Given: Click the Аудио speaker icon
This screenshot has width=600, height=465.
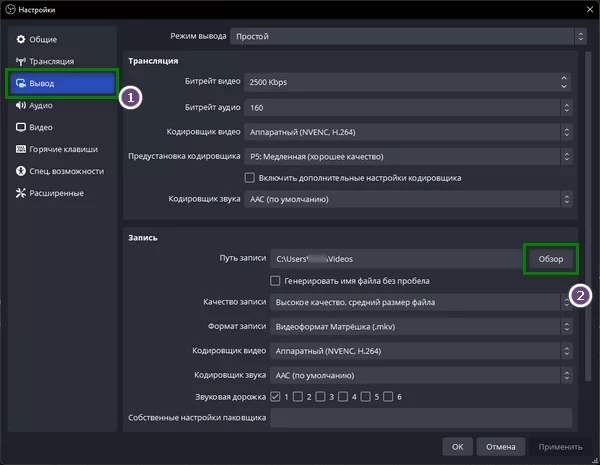Looking at the screenshot, I should (21, 105).
